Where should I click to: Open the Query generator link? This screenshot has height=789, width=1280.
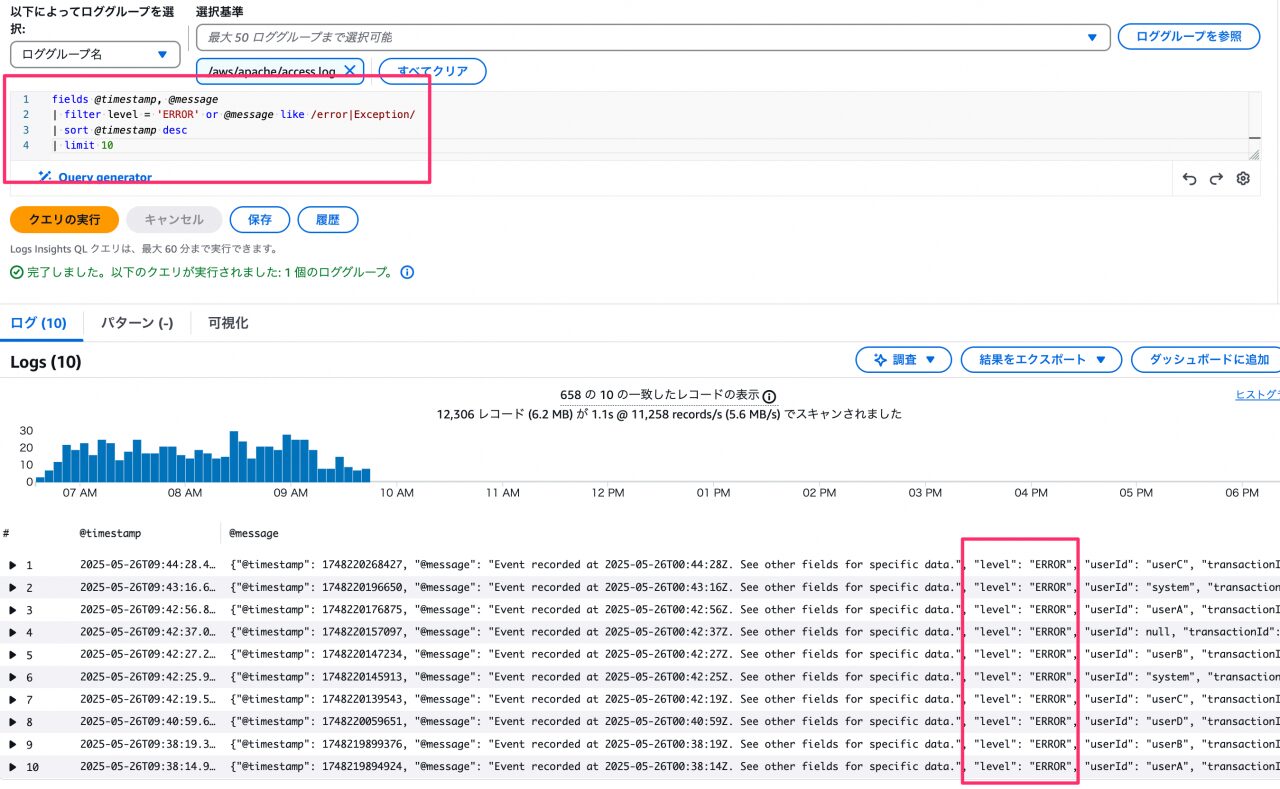point(105,177)
